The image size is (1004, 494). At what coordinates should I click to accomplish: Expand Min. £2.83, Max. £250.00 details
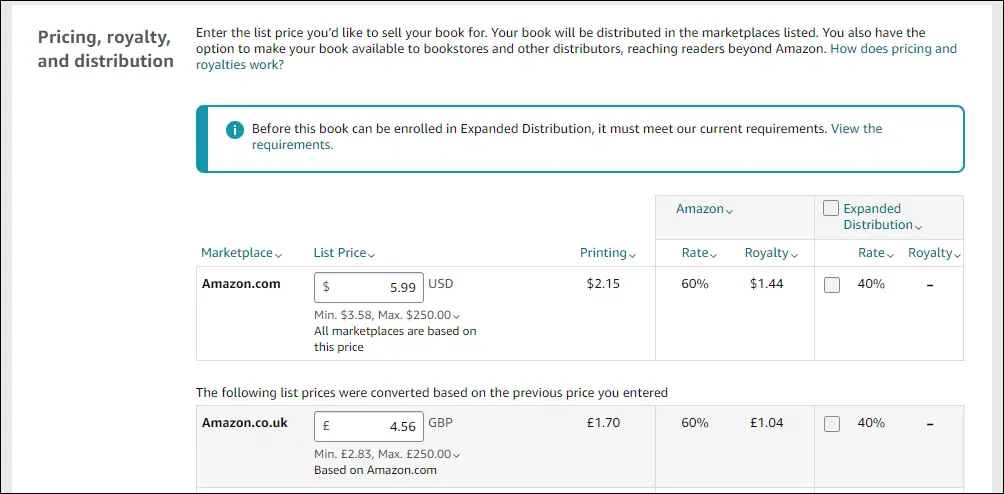(x=387, y=454)
